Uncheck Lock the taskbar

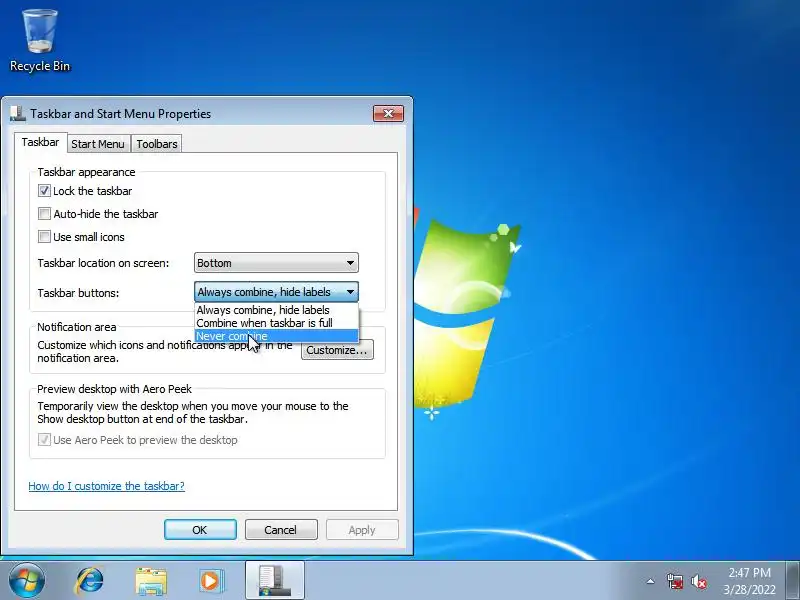coord(44,191)
